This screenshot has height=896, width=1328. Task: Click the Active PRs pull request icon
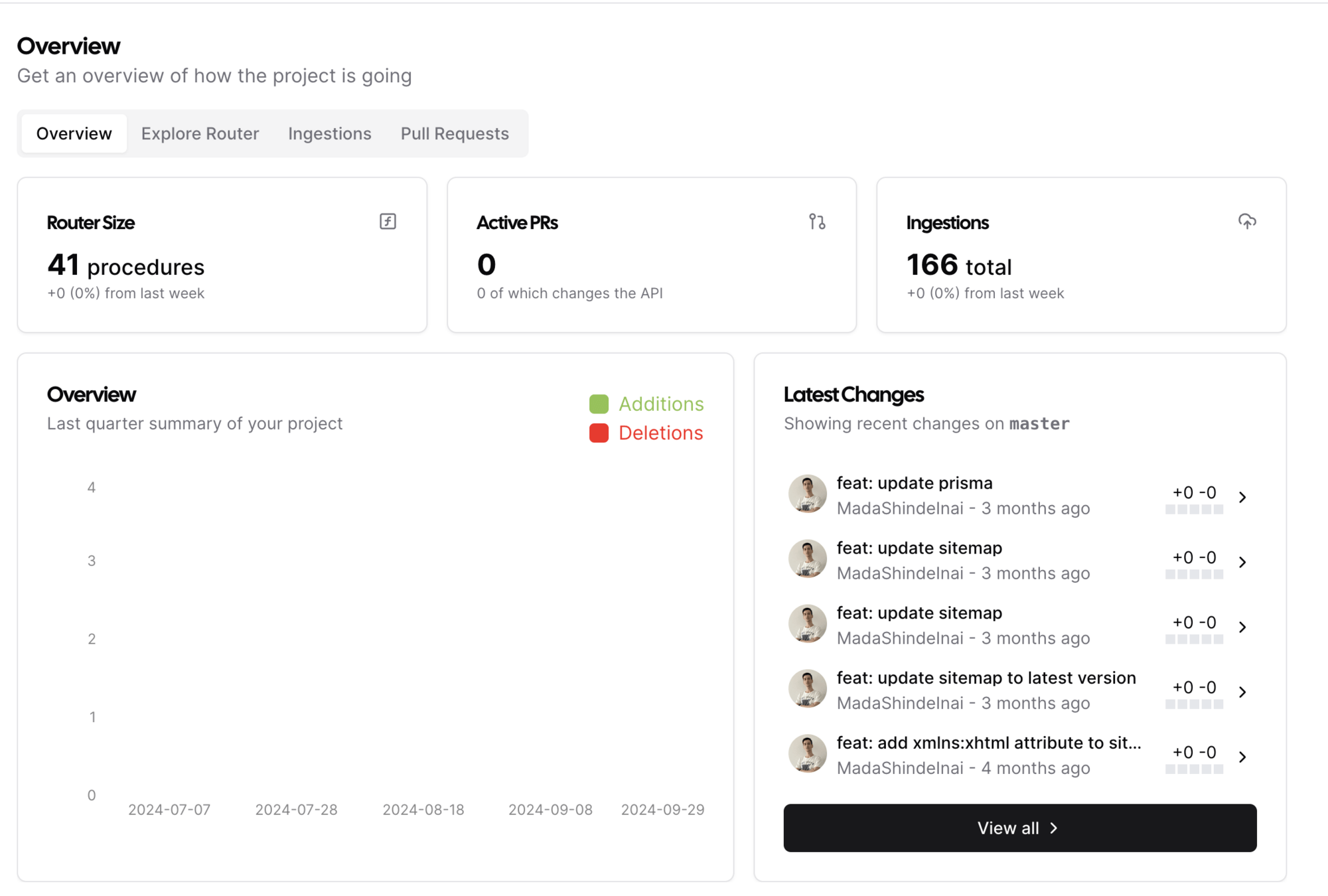[x=817, y=222]
